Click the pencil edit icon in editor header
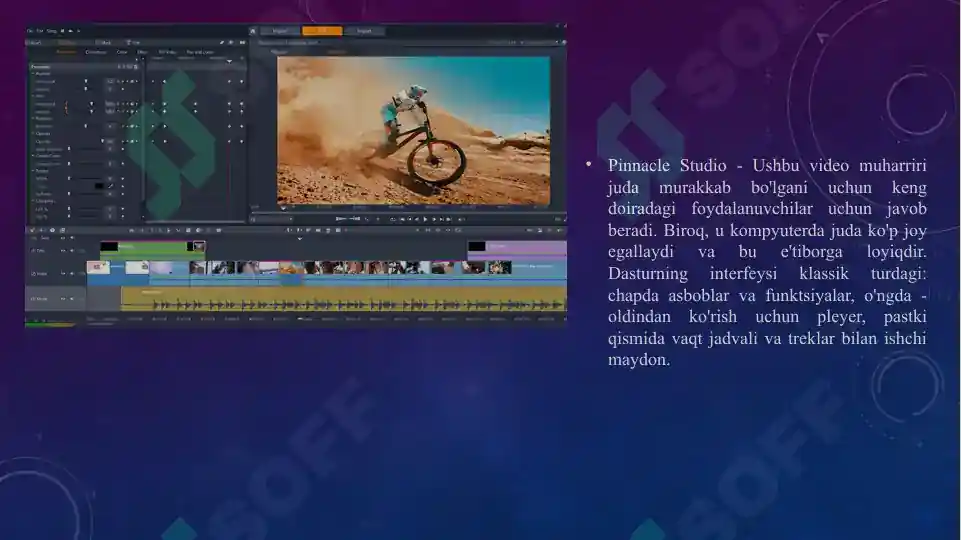 point(222,42)
